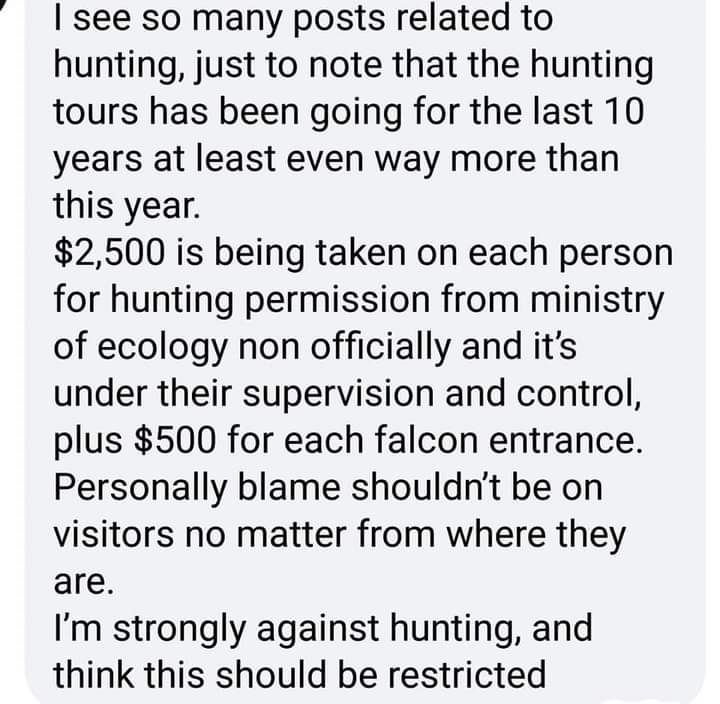Click the word 'Personally' in the comment
The image size is (720, 704).
pyautogui.click(x=141, y=489)
